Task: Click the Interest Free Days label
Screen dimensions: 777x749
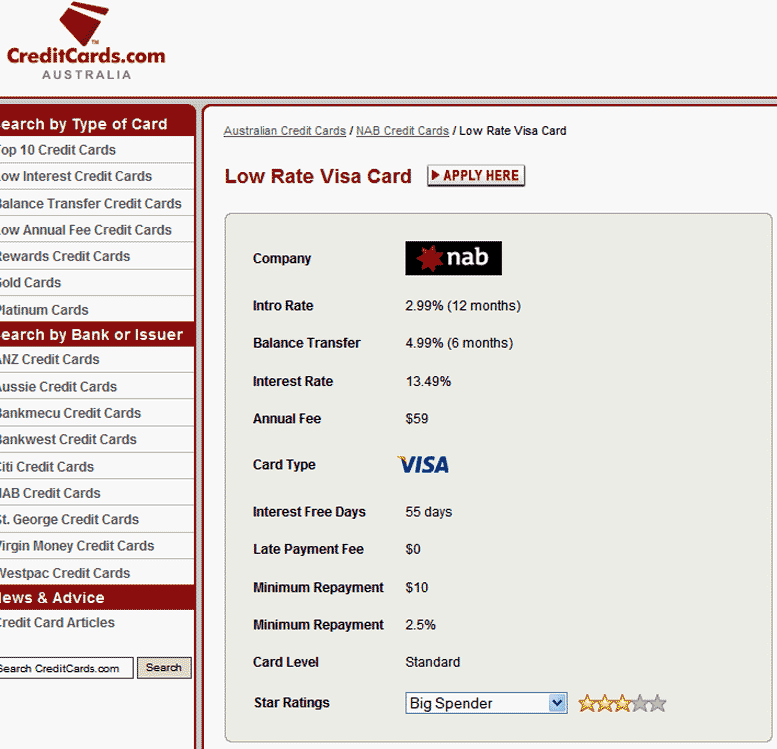Action: [x=309, y=512]
